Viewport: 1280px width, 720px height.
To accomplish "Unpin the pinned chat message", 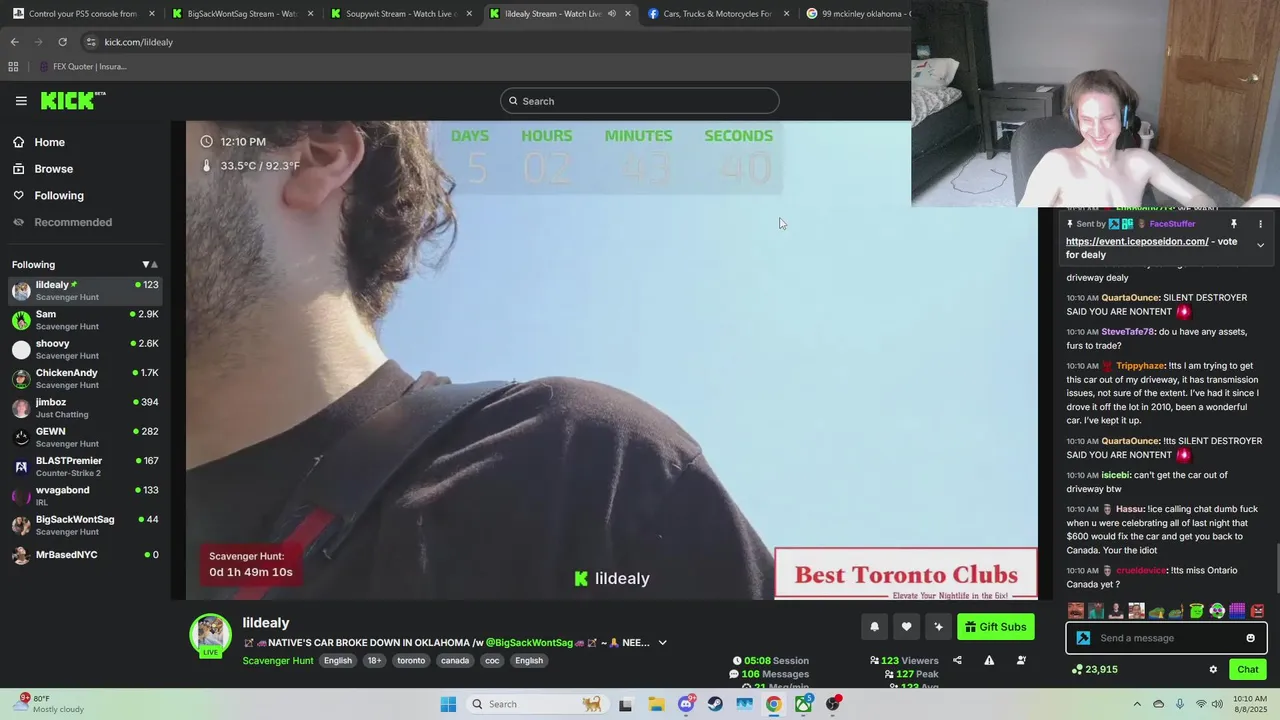I will point(1234,224).
